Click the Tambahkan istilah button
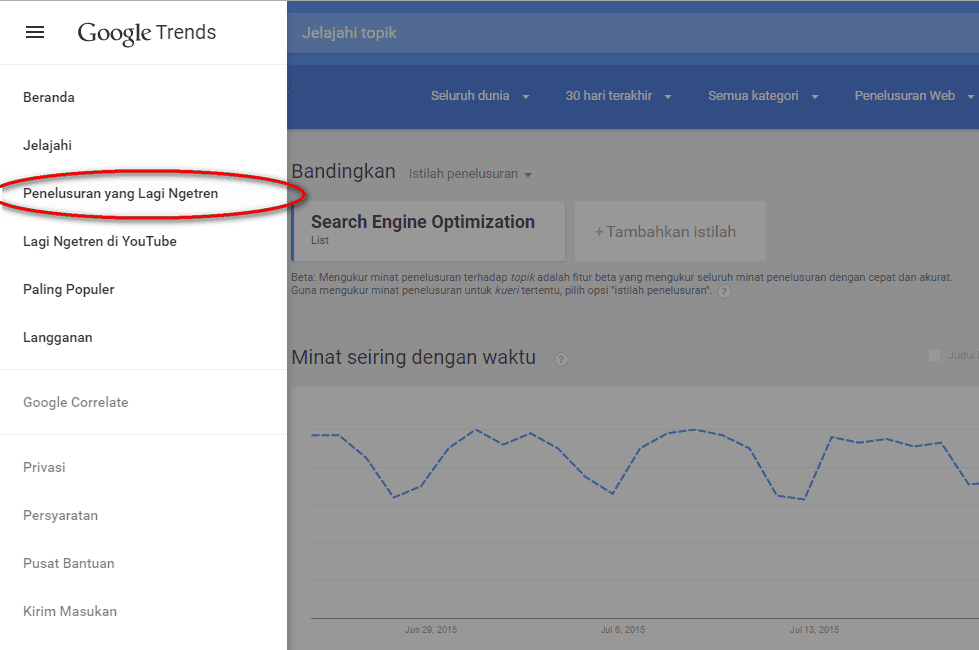The width and height of the screenshot is (979, 650). pyautogui.click(x=670, y=231)
